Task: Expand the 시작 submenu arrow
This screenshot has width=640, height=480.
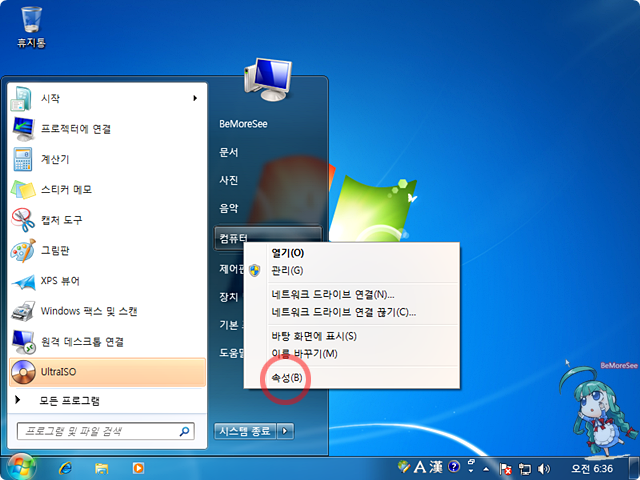Action: pyautogui.click(x=194, y=98)
